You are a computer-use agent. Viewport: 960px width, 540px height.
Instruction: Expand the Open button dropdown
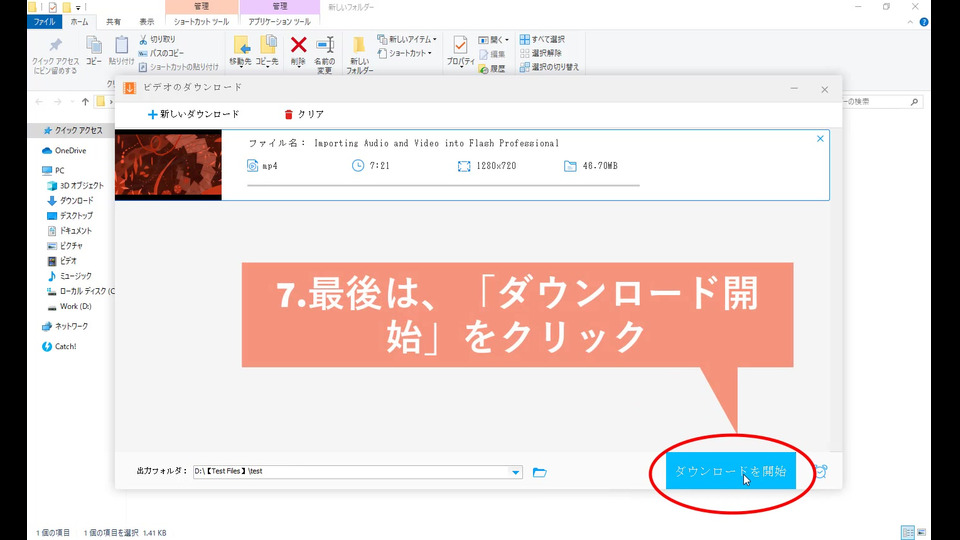pos(493,40)
